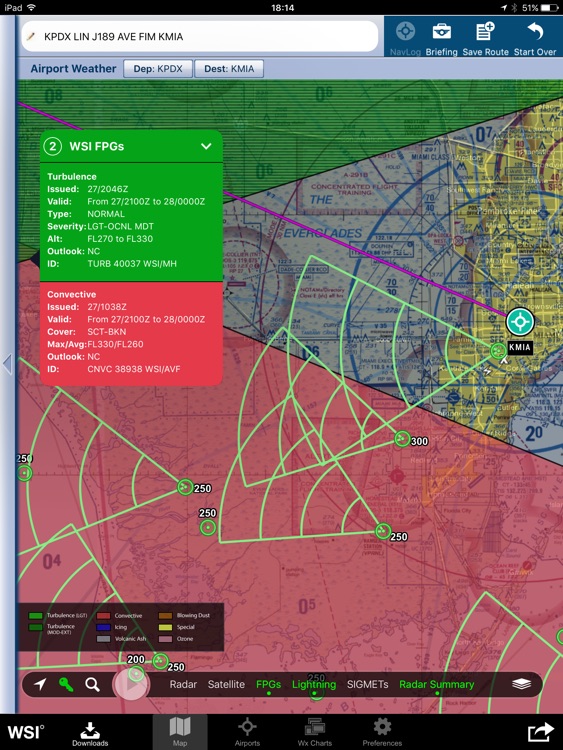This screenshot has height=750, width=563.
Task: Switch to the Map tab
Action: 180,732
